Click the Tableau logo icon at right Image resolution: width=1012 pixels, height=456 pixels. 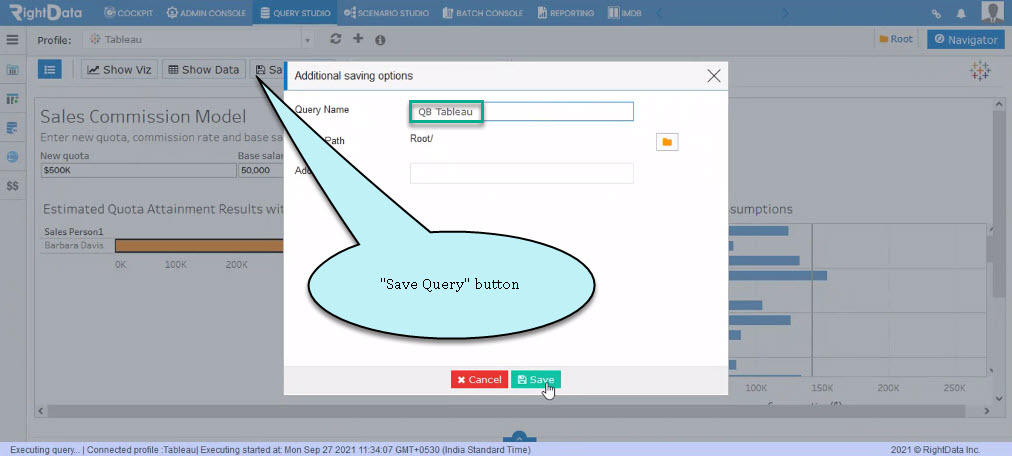pyautogui.click(x=980, y=72)
